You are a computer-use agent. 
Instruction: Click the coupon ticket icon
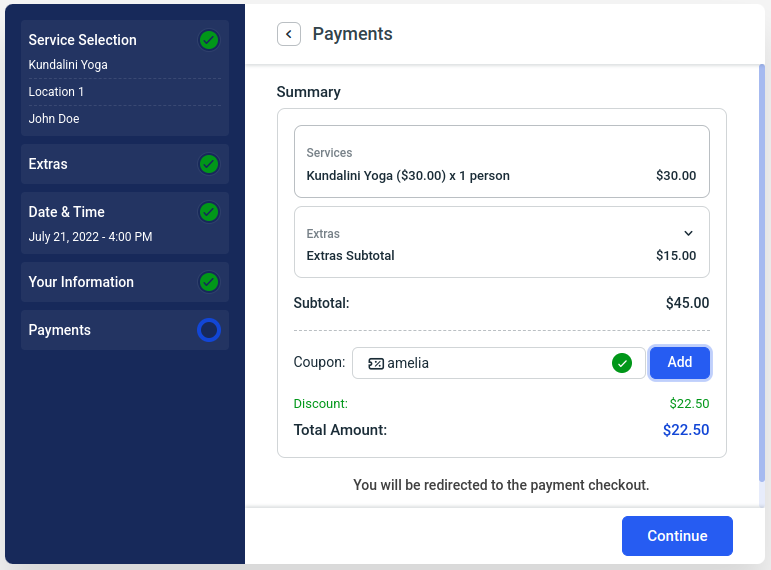(376, 363)
